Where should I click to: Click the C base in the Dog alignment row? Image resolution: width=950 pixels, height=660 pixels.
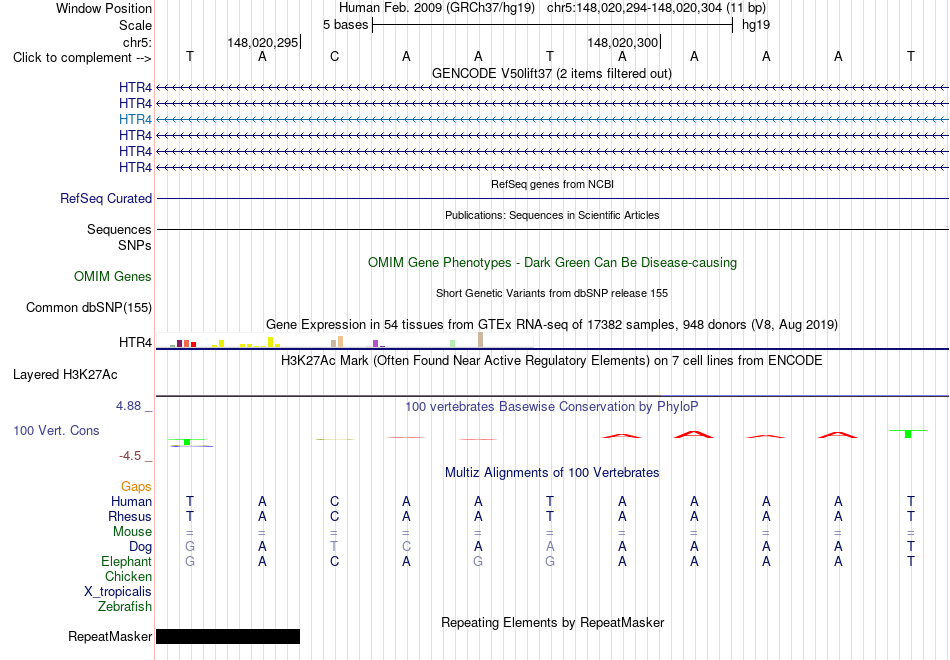tap(407, 547)
